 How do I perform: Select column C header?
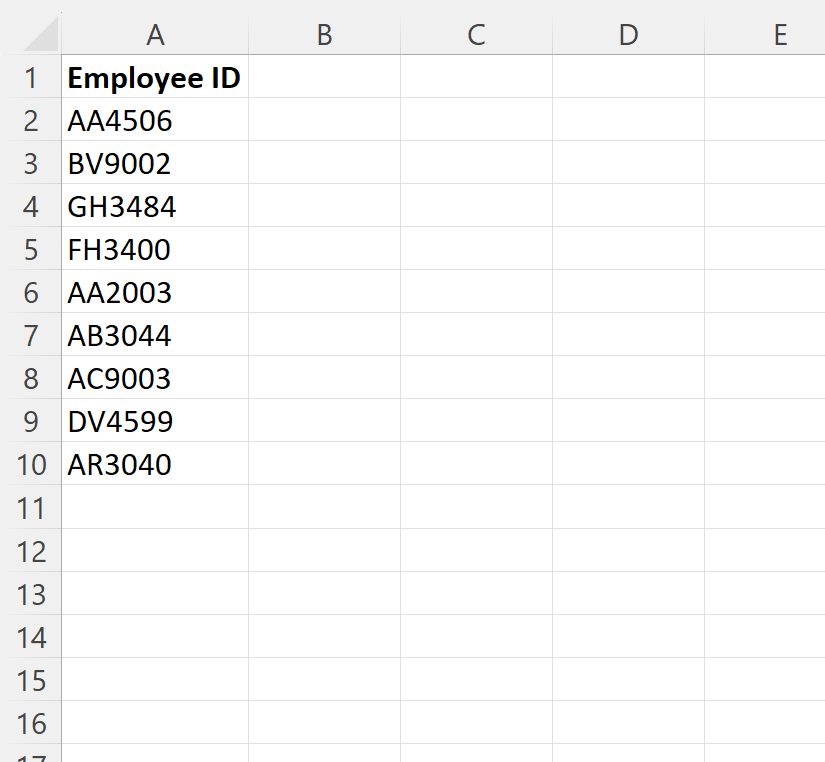(476, 34)
